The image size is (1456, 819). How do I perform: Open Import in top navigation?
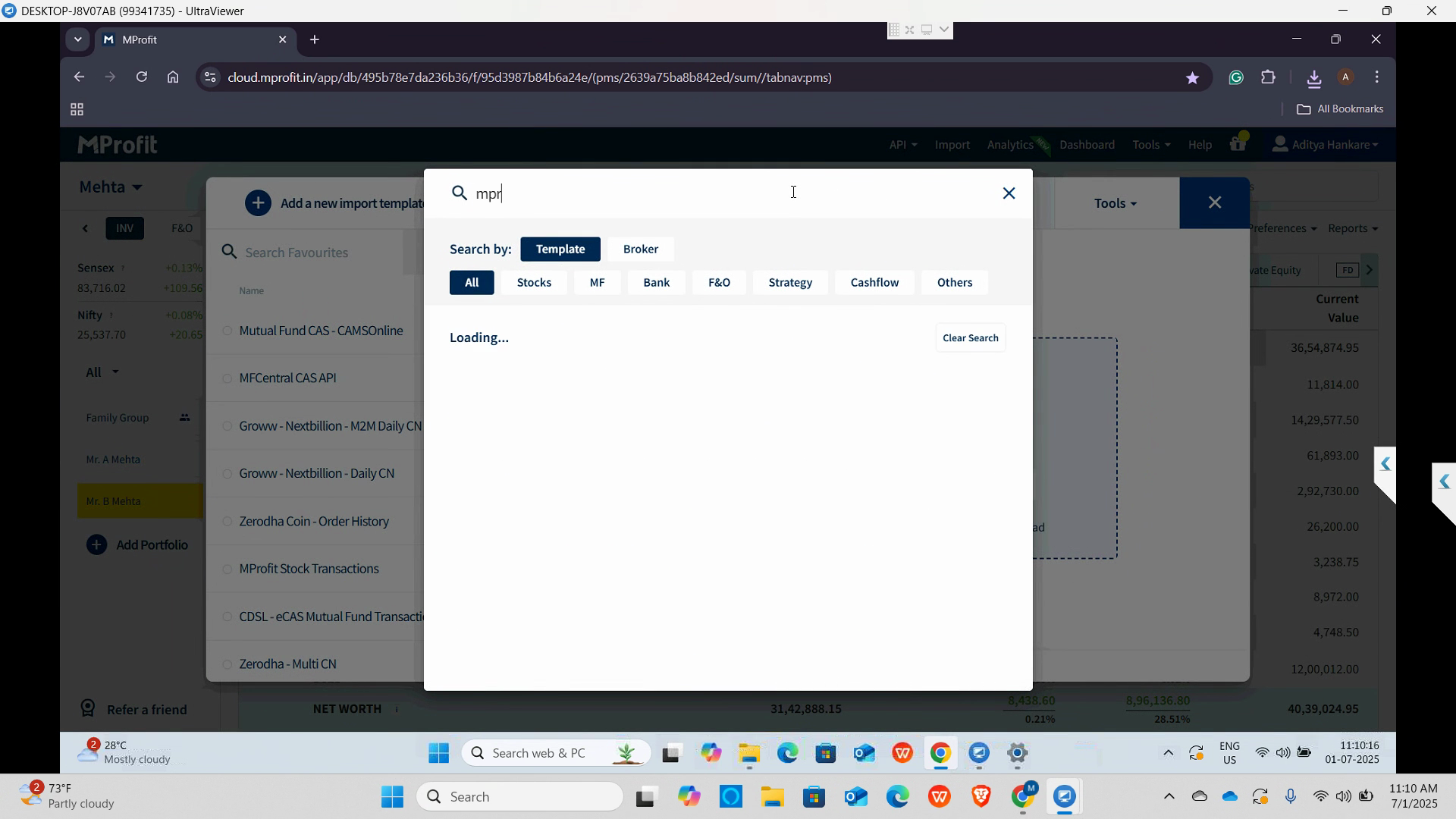[x=952, y=145]
